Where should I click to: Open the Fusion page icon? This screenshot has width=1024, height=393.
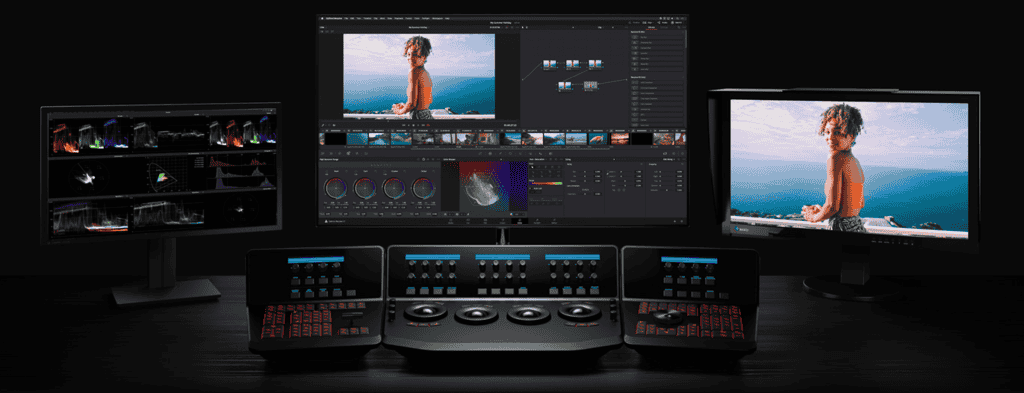pyautogui.click(x=503, y=221)
